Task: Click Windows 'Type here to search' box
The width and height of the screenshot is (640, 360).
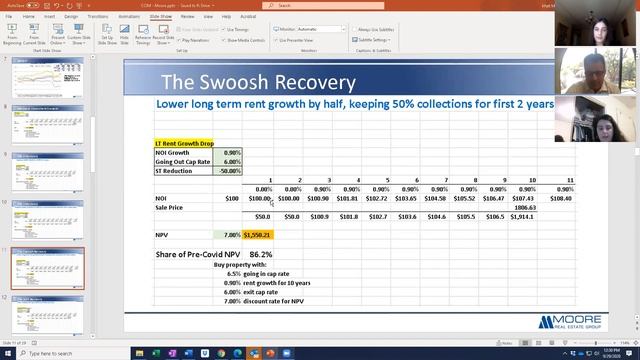Action: point(73,353)
